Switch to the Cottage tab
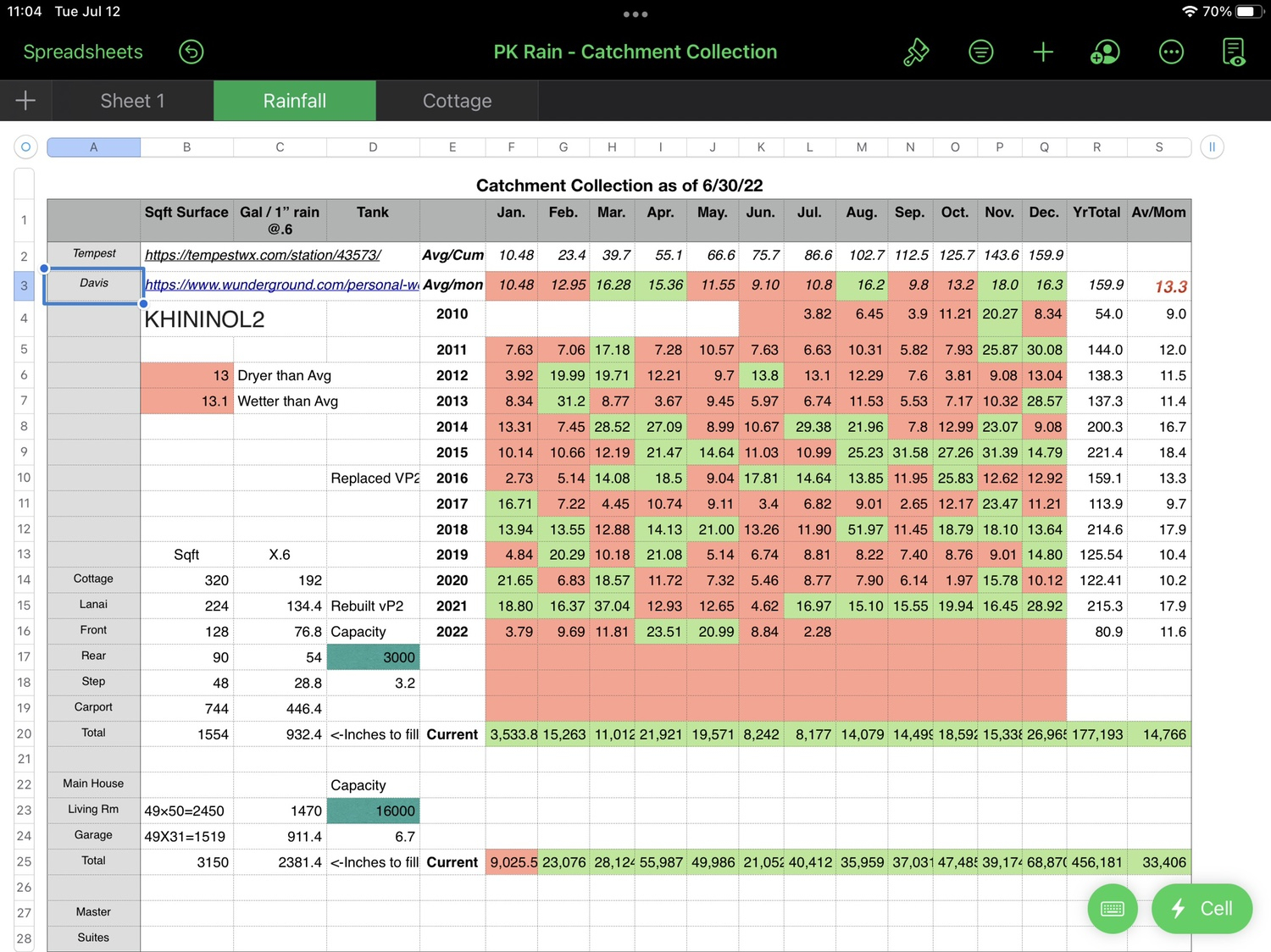Image resolution: width=1271 pixels, height=952 pixels. (457, 101)
